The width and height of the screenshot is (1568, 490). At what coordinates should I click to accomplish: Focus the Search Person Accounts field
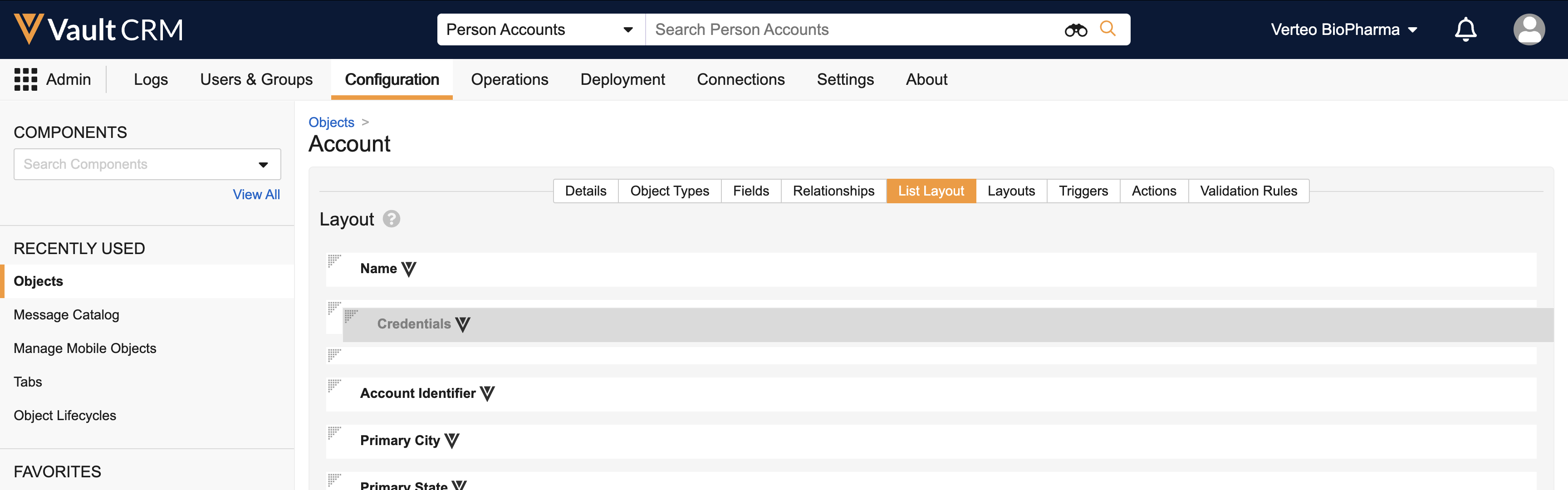tap(852, 30)
